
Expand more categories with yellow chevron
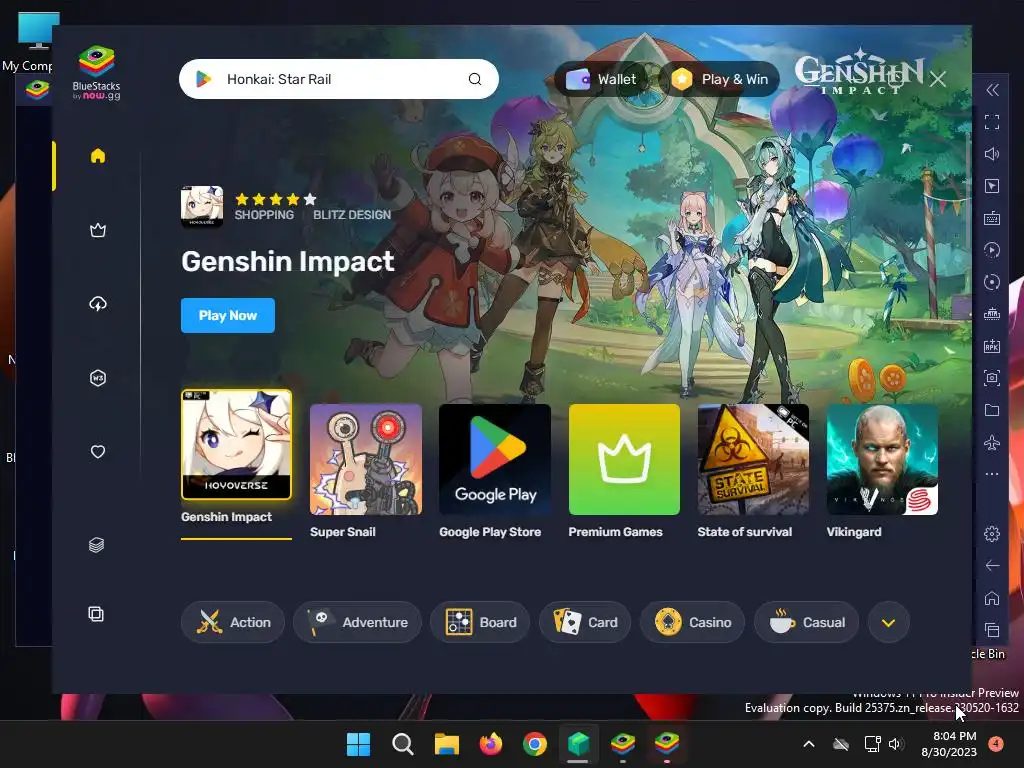coord(888,622)
